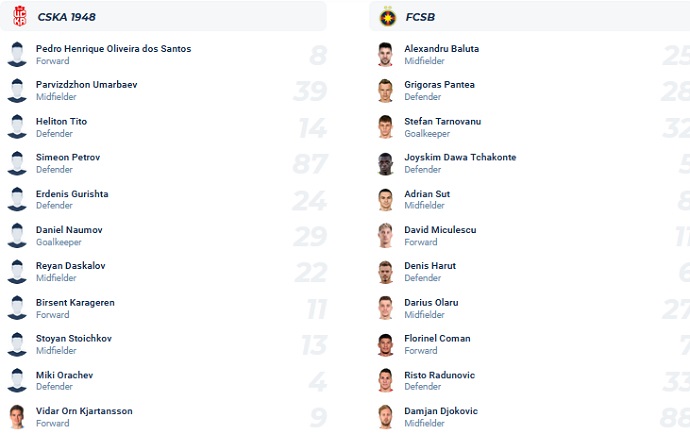Click the CSKA 1948 club crest icon
Screen dimensions: 690x434
(x=17, y=16)
